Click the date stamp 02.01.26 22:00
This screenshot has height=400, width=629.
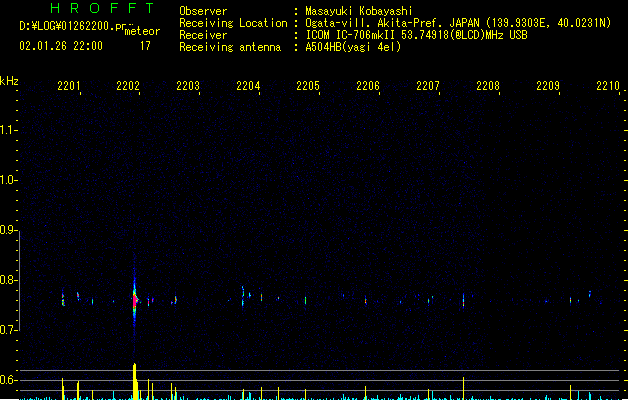61,46
